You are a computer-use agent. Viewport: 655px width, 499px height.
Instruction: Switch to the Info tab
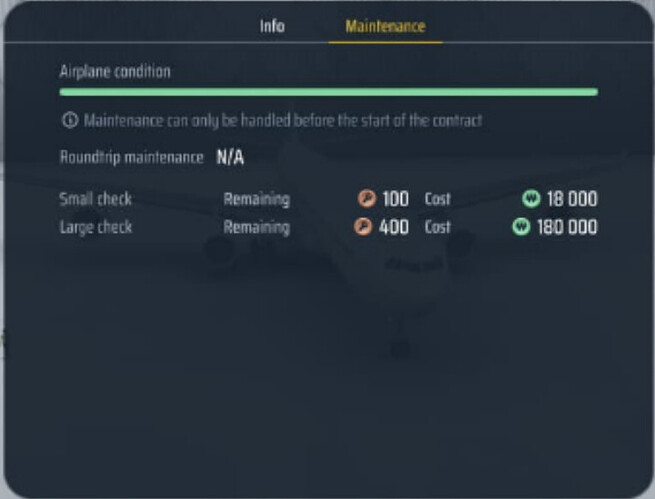(272, 26)
